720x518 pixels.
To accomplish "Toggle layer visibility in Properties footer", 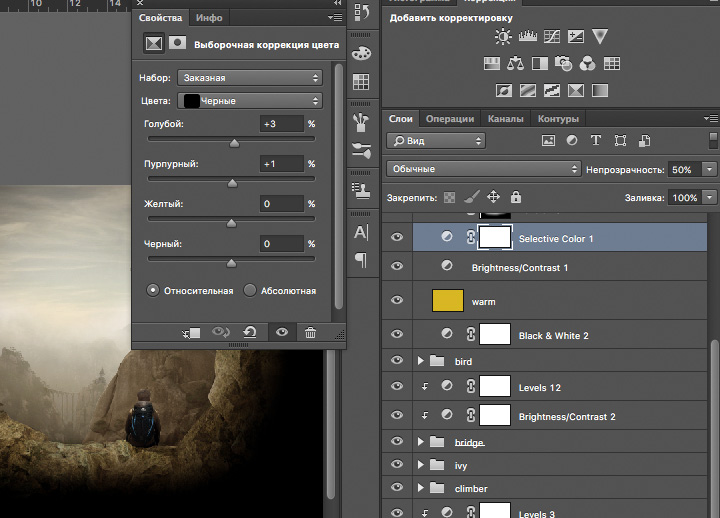I will pos(282,332).
